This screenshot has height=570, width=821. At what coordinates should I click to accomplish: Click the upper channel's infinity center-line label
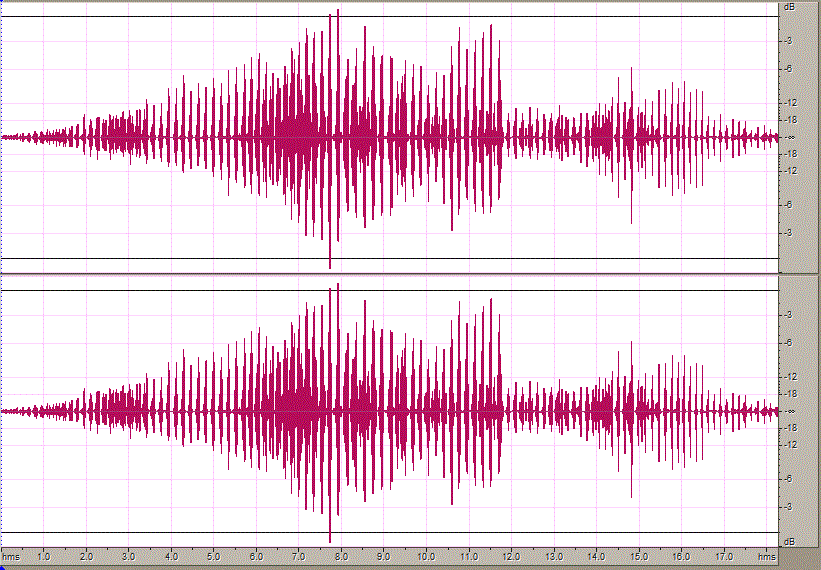(x=792, y=138)
